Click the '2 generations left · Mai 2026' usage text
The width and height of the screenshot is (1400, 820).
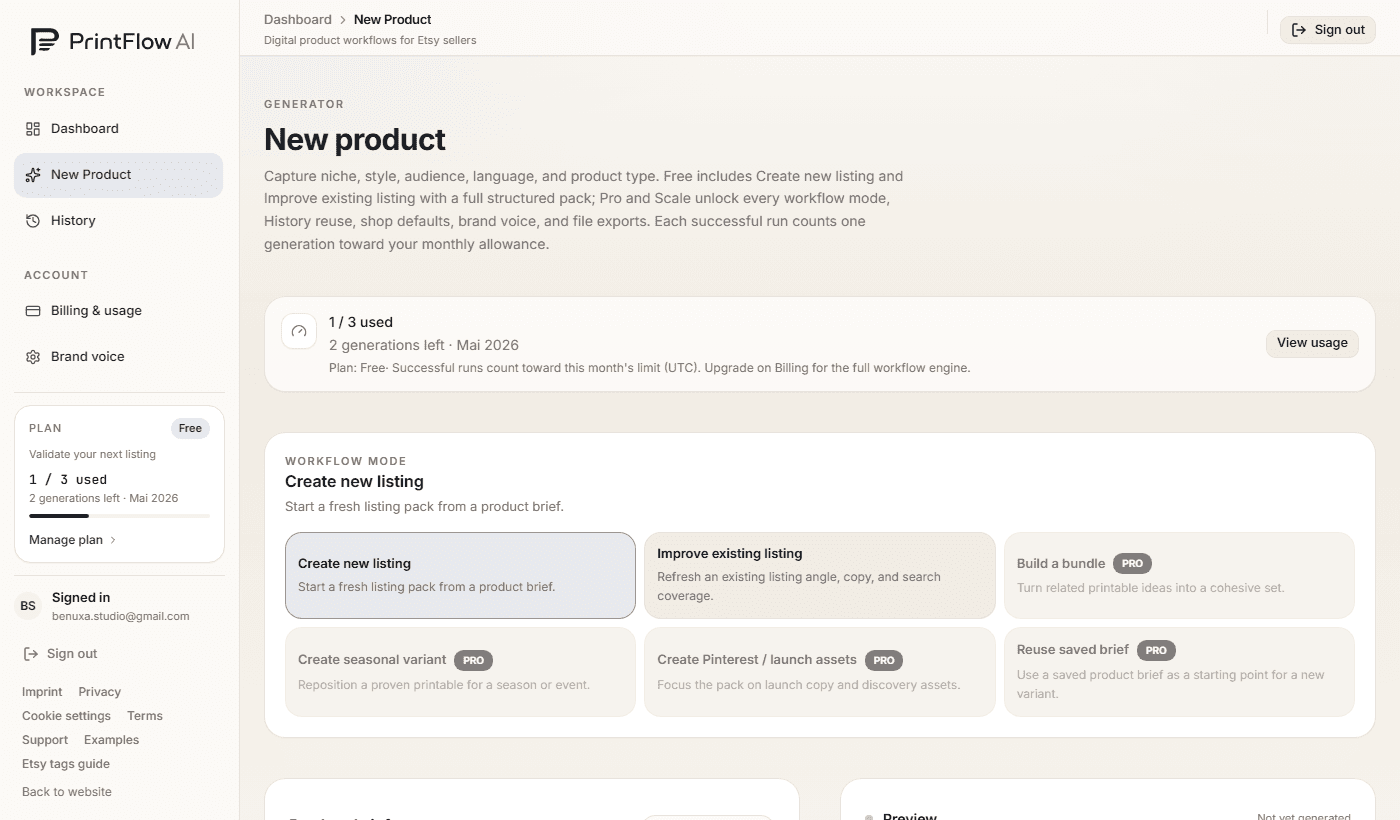[424, 345]
